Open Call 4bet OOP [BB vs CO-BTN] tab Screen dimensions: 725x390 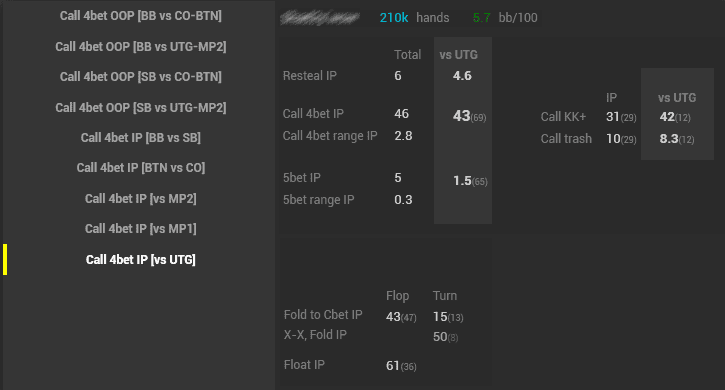(141, 16)
